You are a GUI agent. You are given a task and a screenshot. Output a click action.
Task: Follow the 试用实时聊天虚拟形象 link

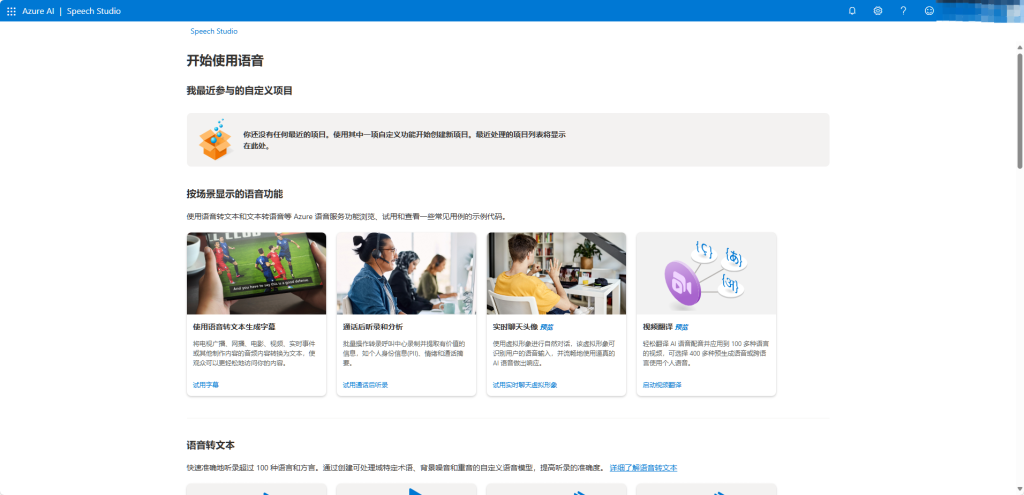click(x=525, y=385)
